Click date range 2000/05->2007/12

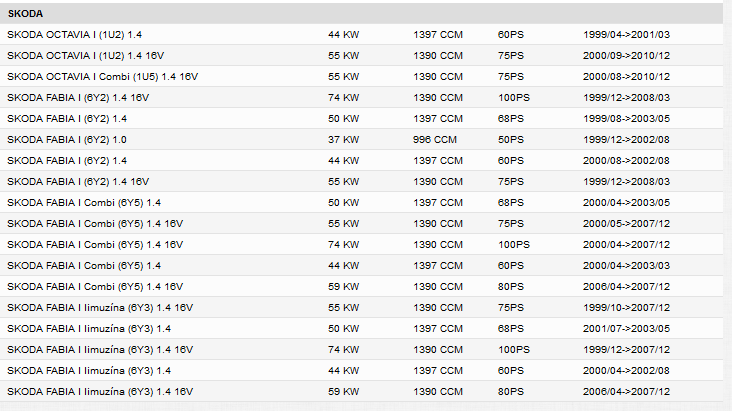coord(626,224)
